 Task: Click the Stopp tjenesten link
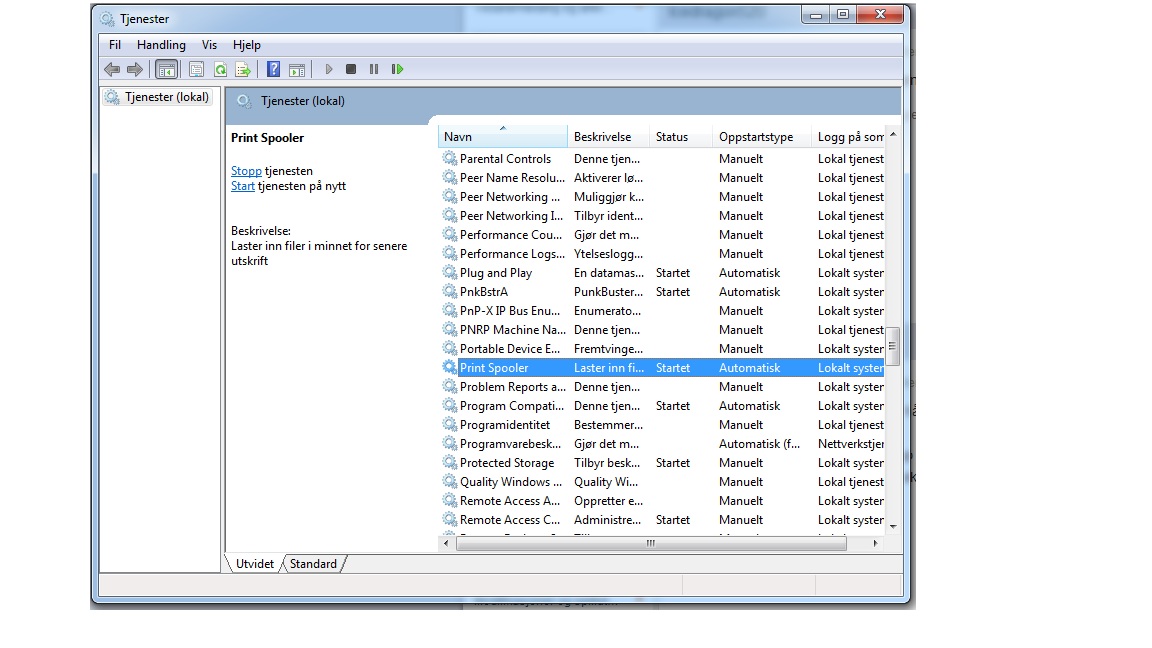click(246, 171)
